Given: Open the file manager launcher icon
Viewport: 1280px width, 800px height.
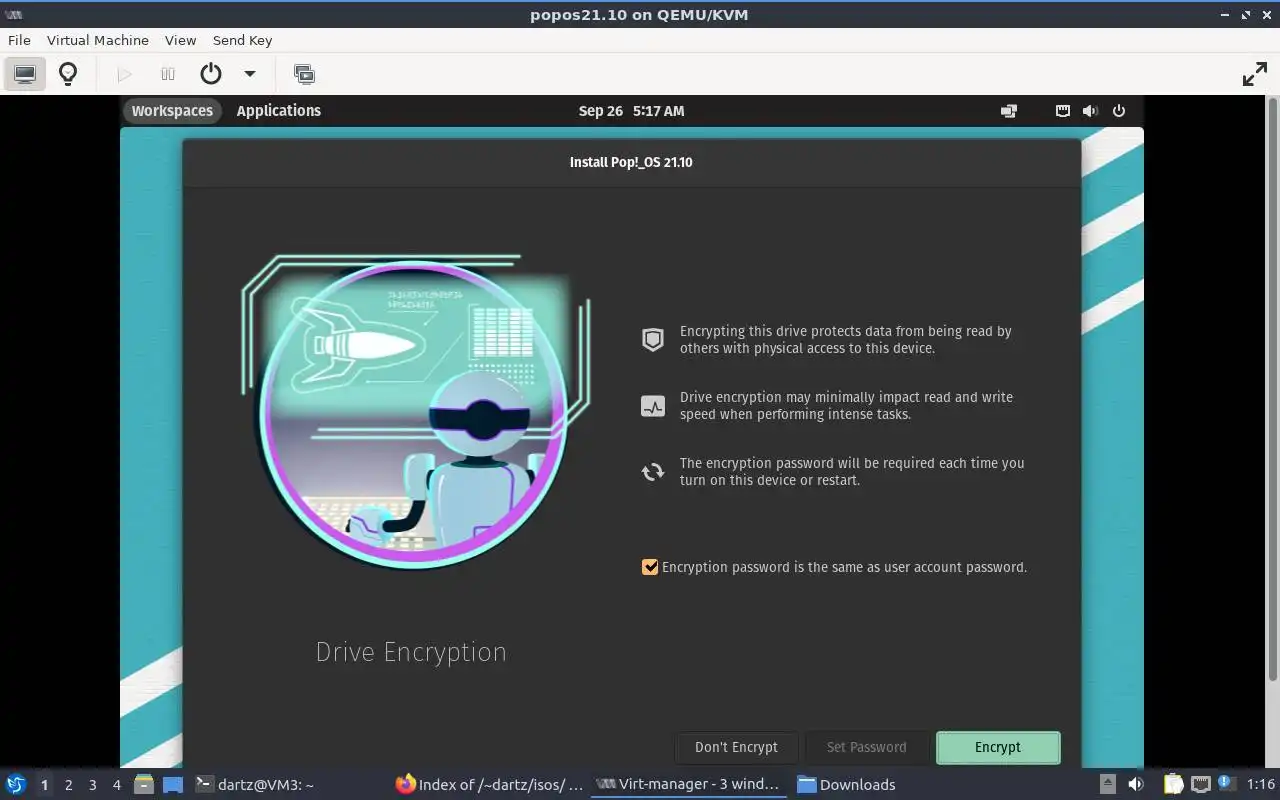Looking at the screenshot, I should [144, 784].
